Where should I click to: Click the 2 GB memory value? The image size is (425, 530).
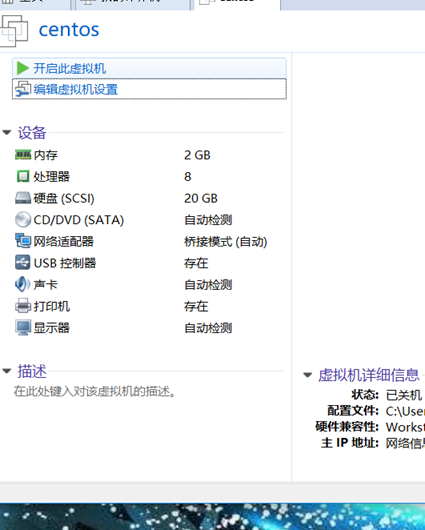[x=197, y=155]
